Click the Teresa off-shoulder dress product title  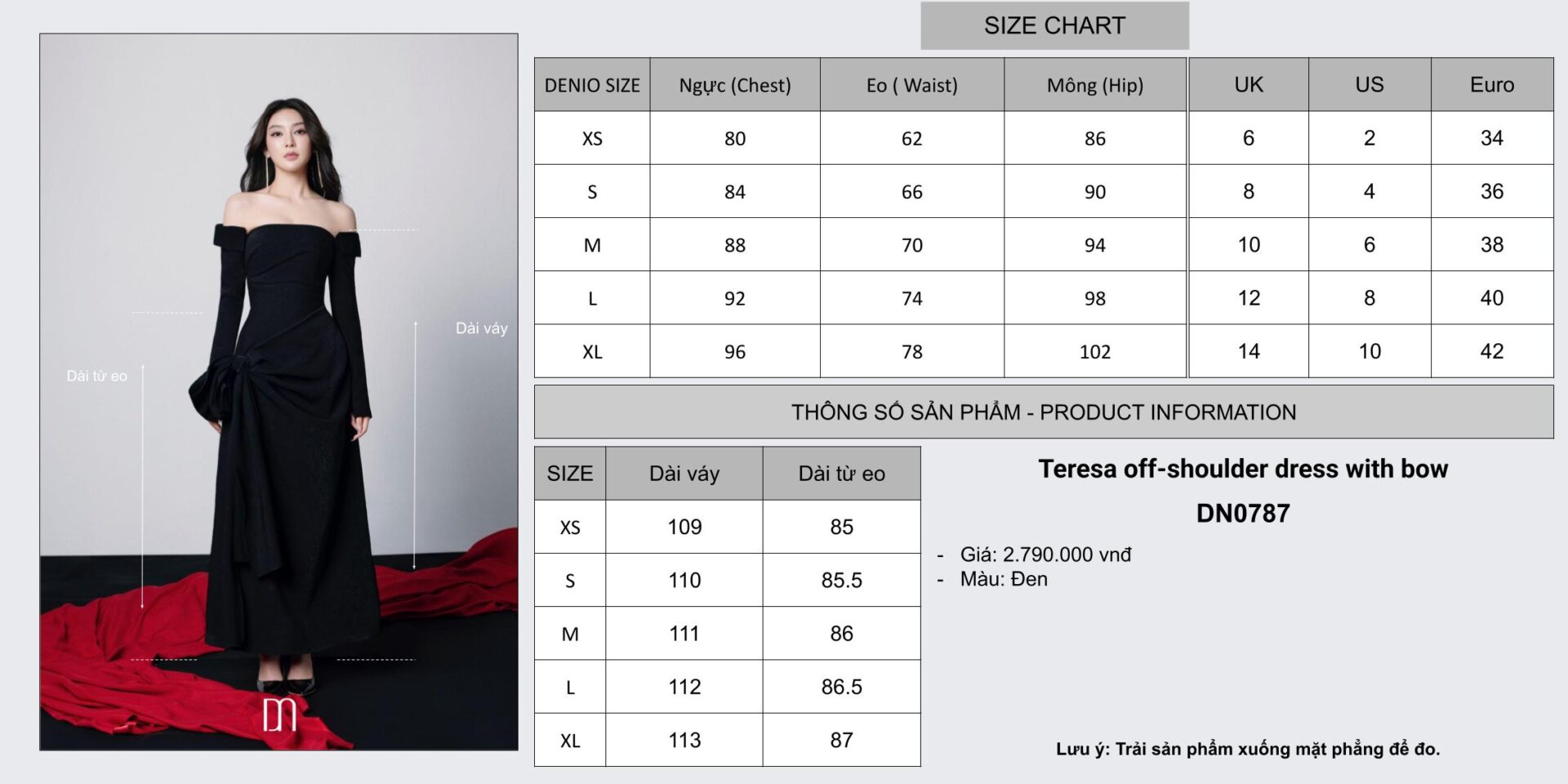pyautogui.click(x=1242, y=469)
